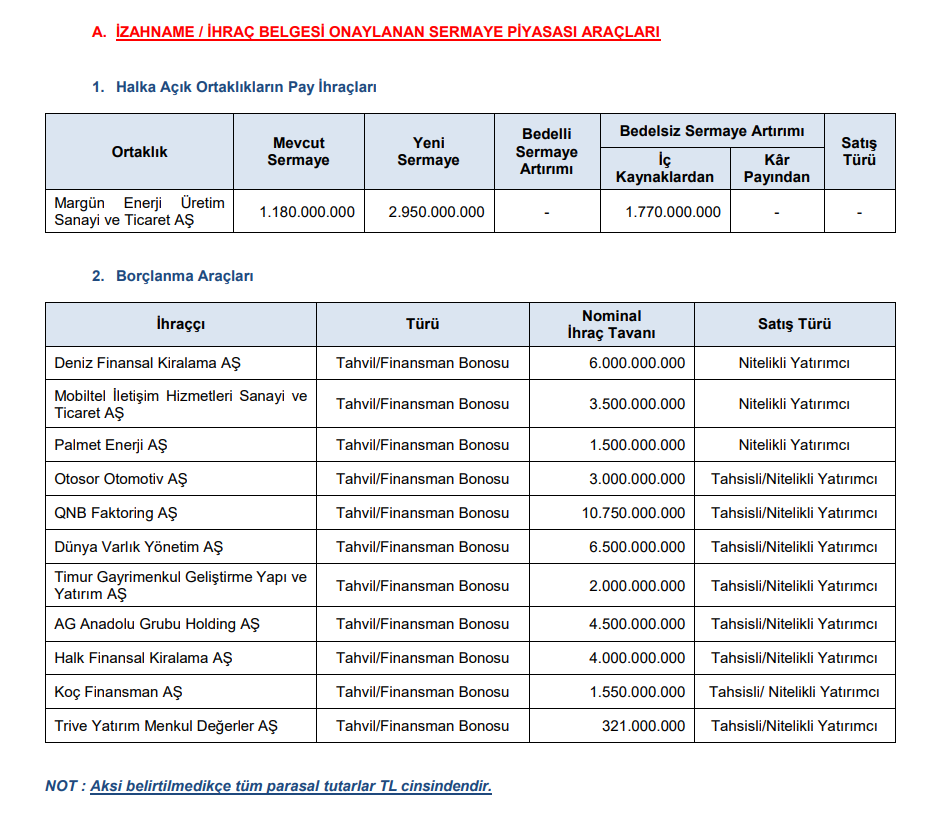This screenshot has width=948, height=813.
Task: Click 'Timur Gayrimenkul Geliştirme Yapı ve Yatırım AŞ'
Action: point(180,585)
